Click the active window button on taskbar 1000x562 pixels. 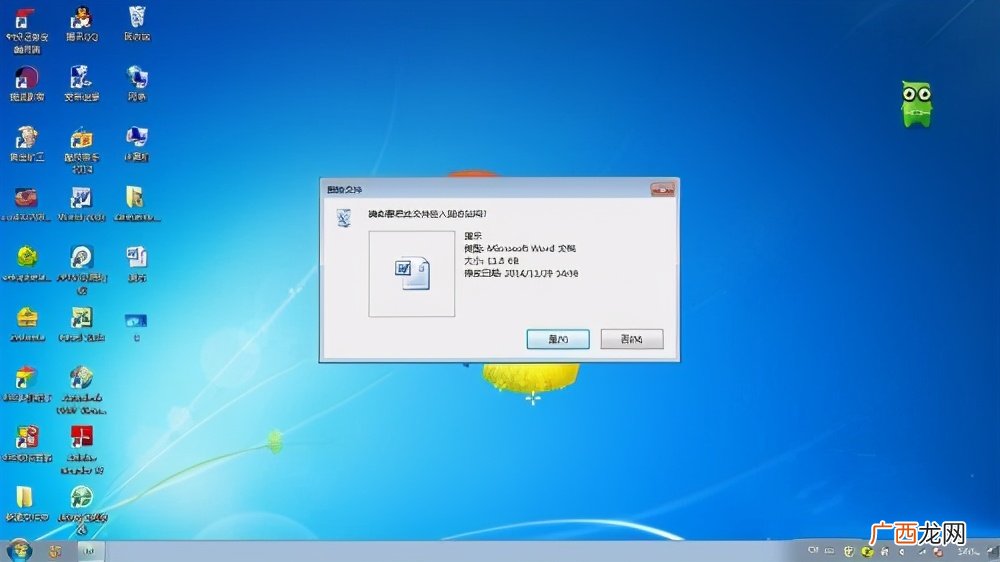91,551
